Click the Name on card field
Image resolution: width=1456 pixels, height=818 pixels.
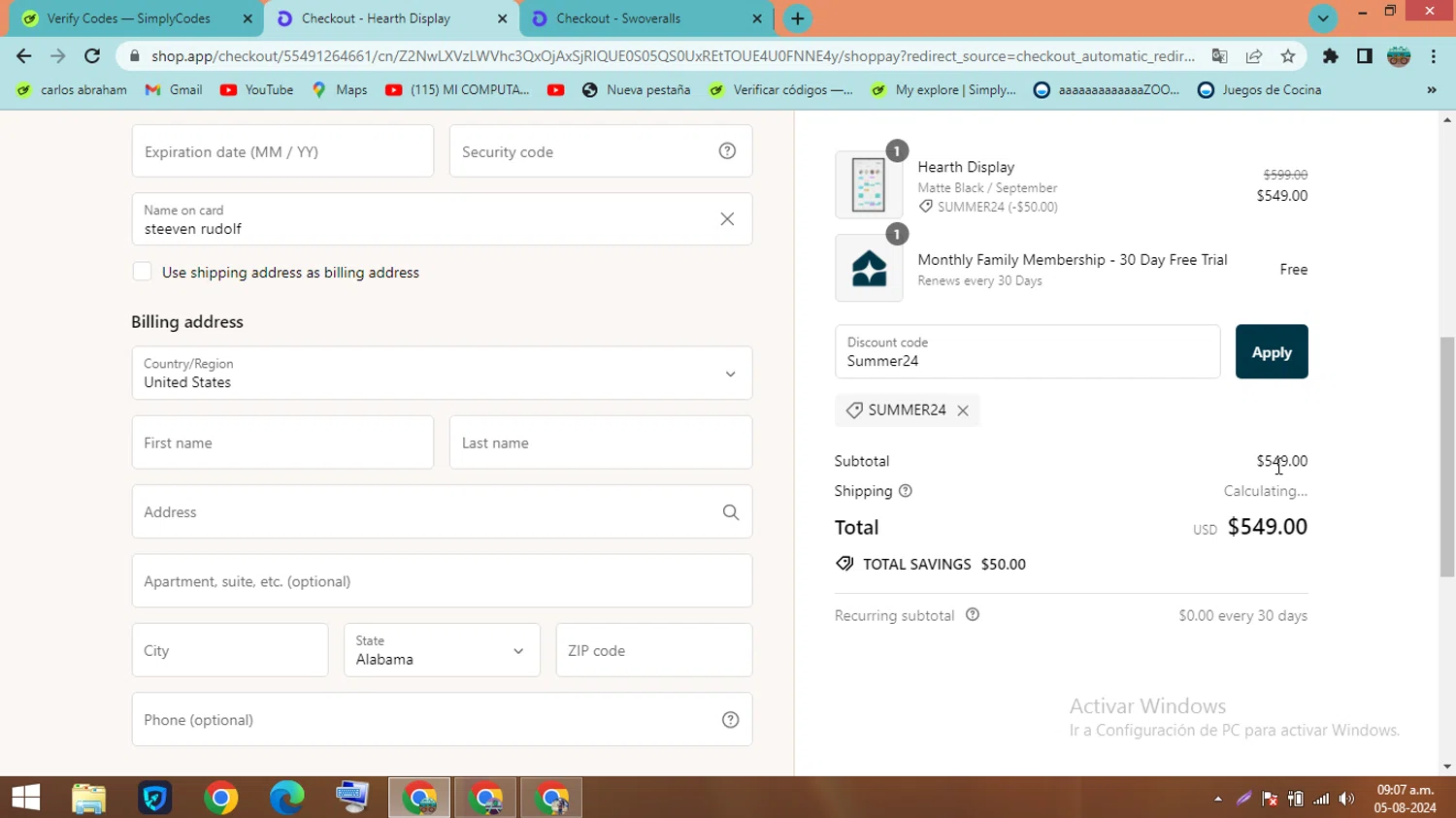tap(442, 219)
